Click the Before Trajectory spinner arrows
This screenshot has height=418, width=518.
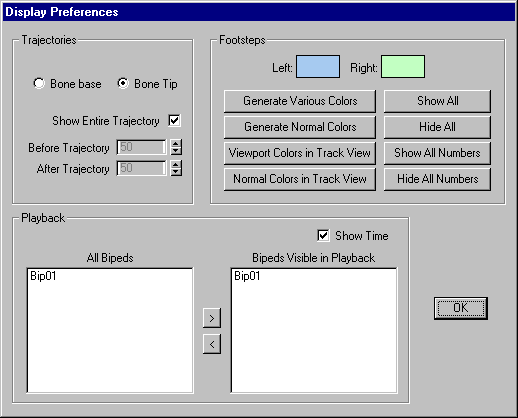(x=176, y=147)
